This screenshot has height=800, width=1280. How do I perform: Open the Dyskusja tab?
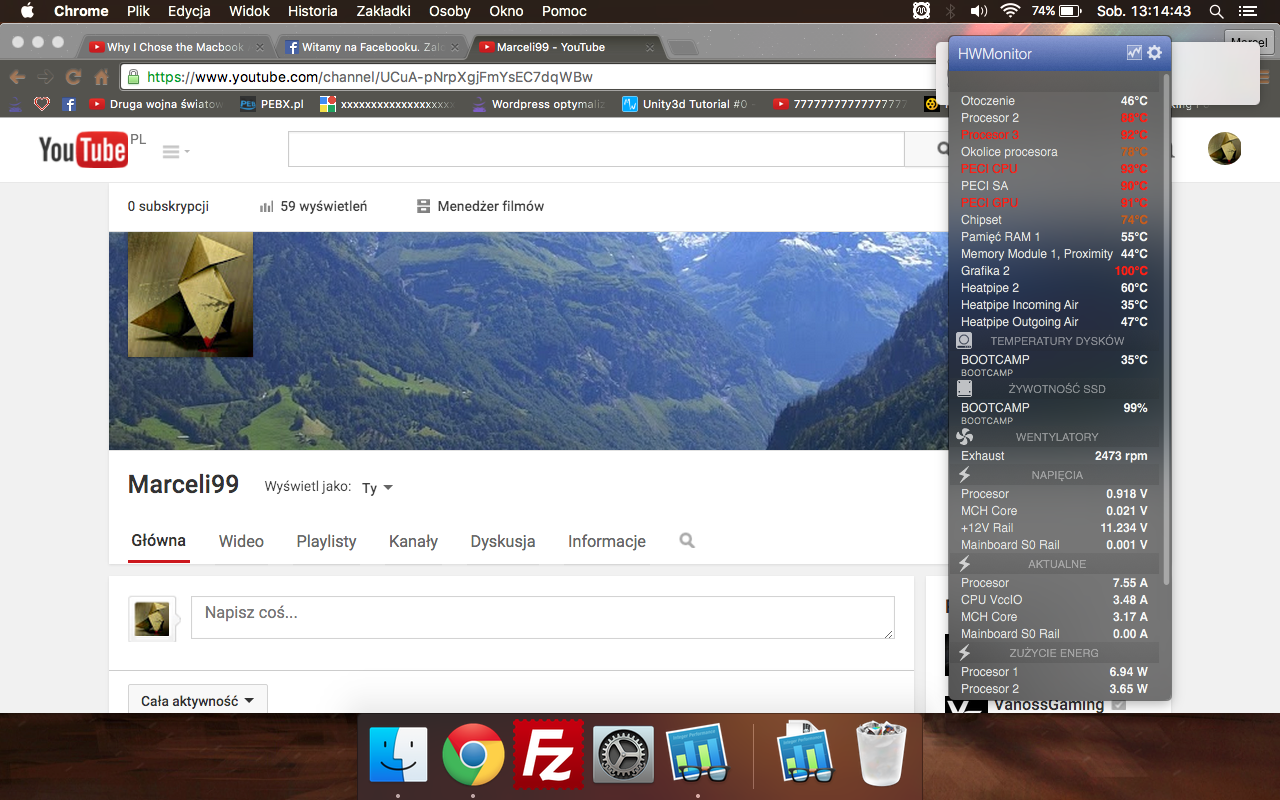point(503,541)
